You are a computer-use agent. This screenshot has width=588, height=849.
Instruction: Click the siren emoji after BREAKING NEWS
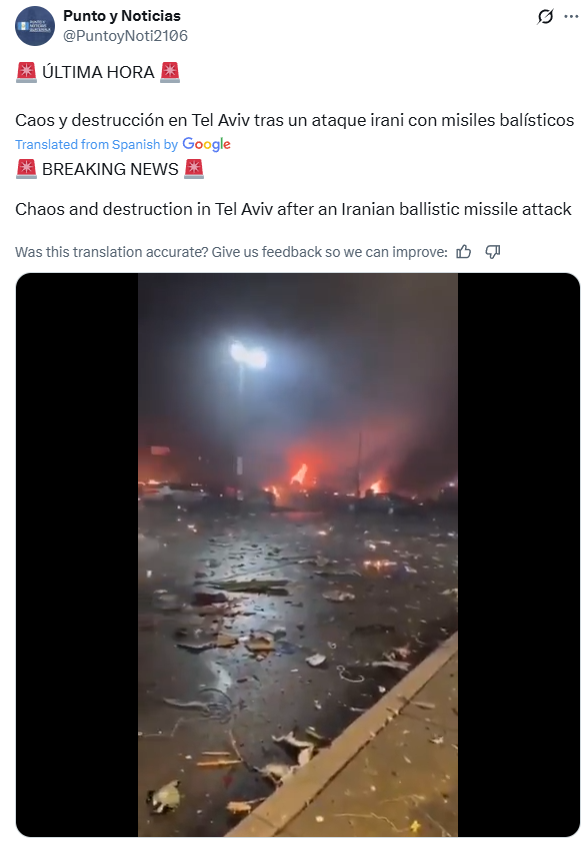194,169
